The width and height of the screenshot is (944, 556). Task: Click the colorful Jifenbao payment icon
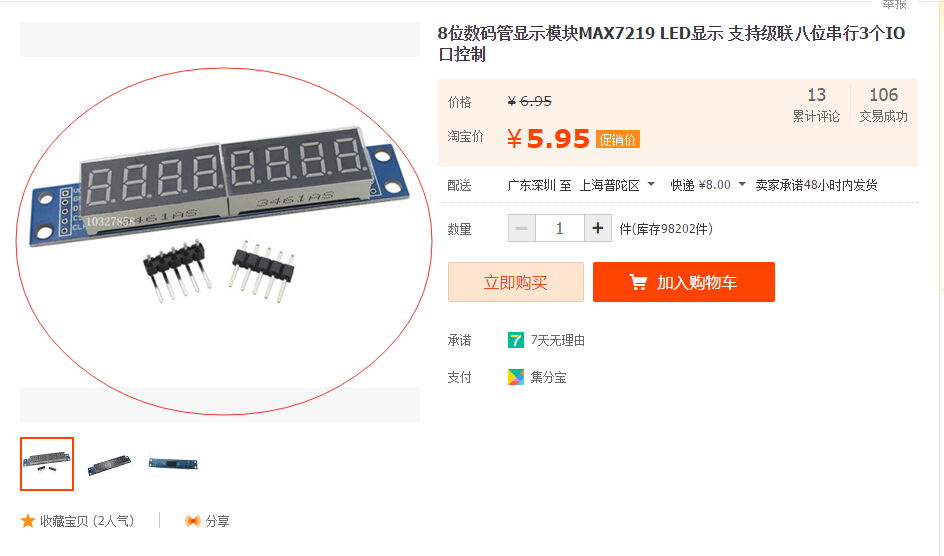click(516, 377)
